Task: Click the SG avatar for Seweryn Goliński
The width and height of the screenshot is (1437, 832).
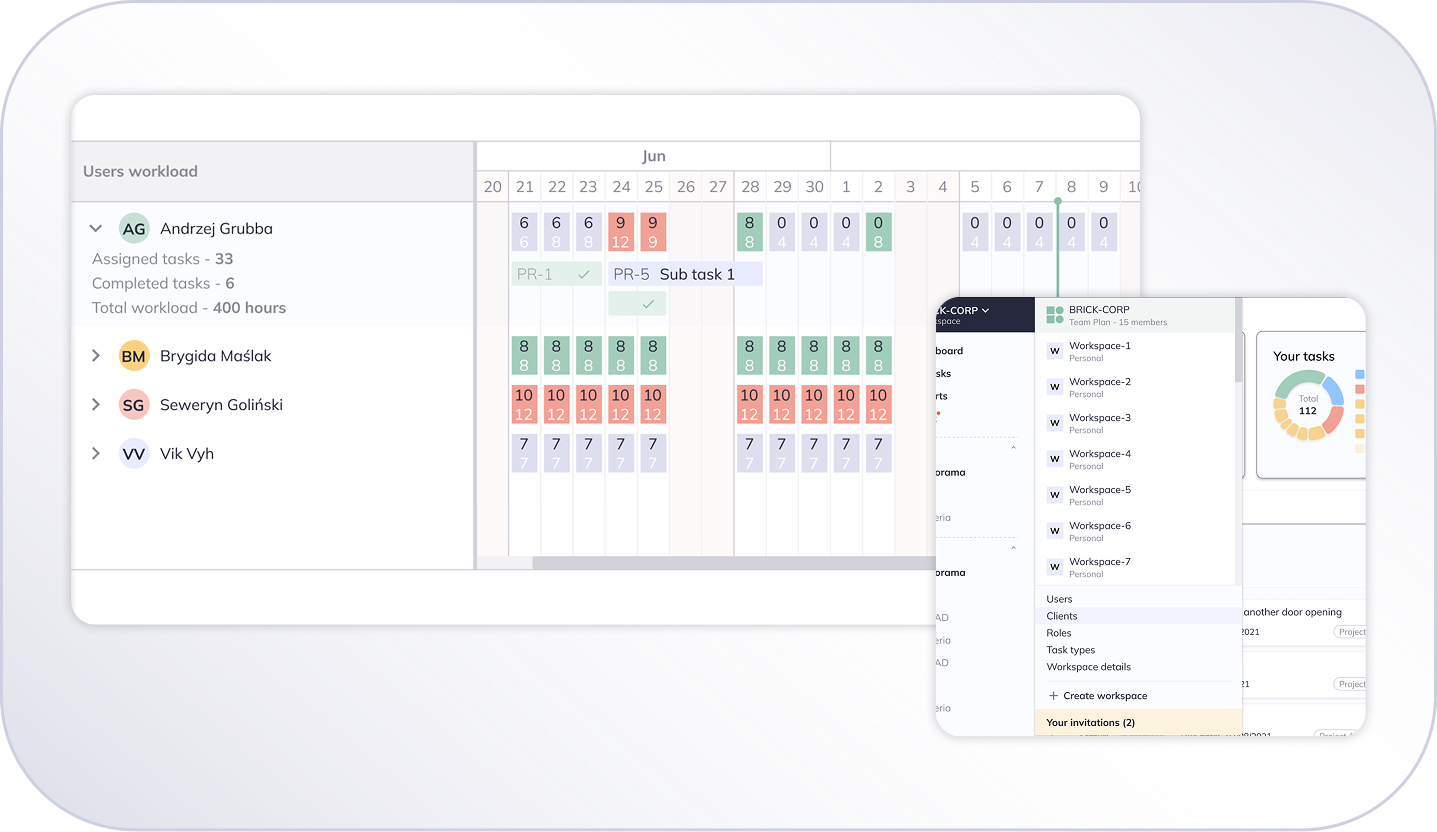Action: (x=134, y=405)
